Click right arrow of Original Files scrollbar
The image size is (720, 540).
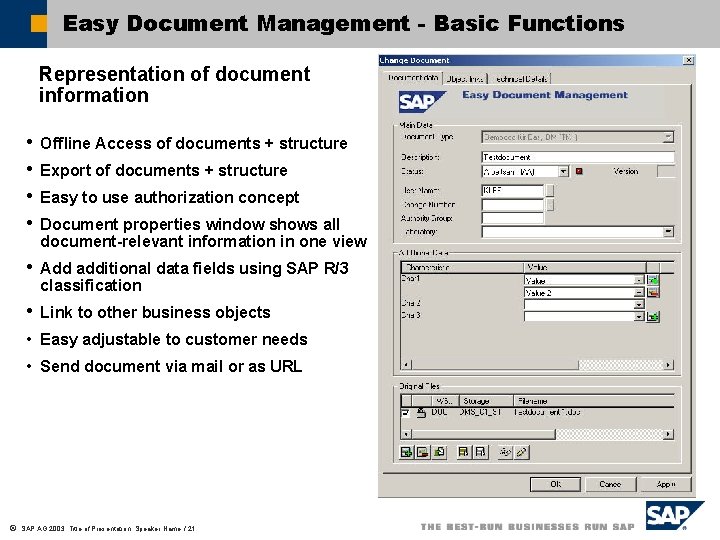point(669,433)
